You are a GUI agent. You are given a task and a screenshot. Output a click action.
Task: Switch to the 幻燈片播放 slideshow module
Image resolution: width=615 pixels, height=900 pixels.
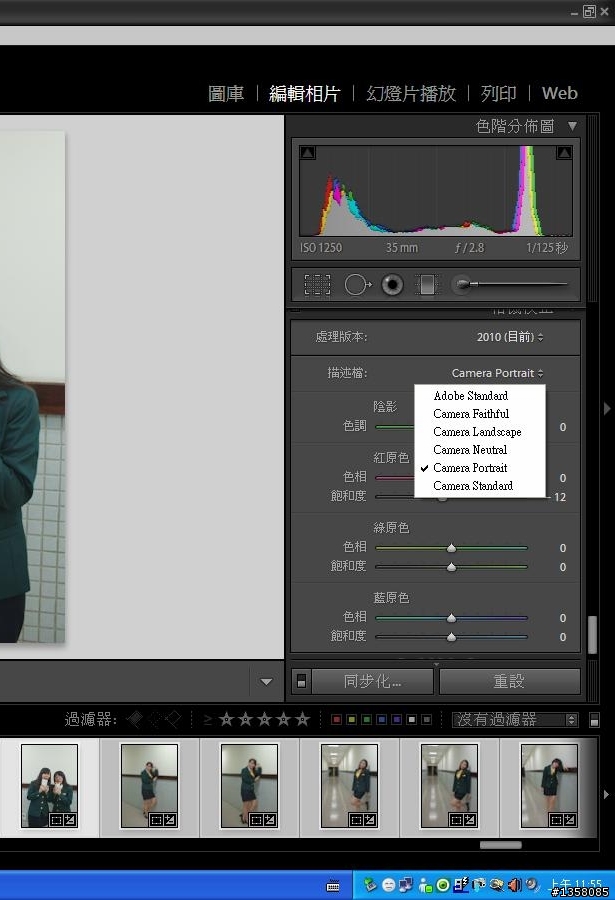coord(411,93)
